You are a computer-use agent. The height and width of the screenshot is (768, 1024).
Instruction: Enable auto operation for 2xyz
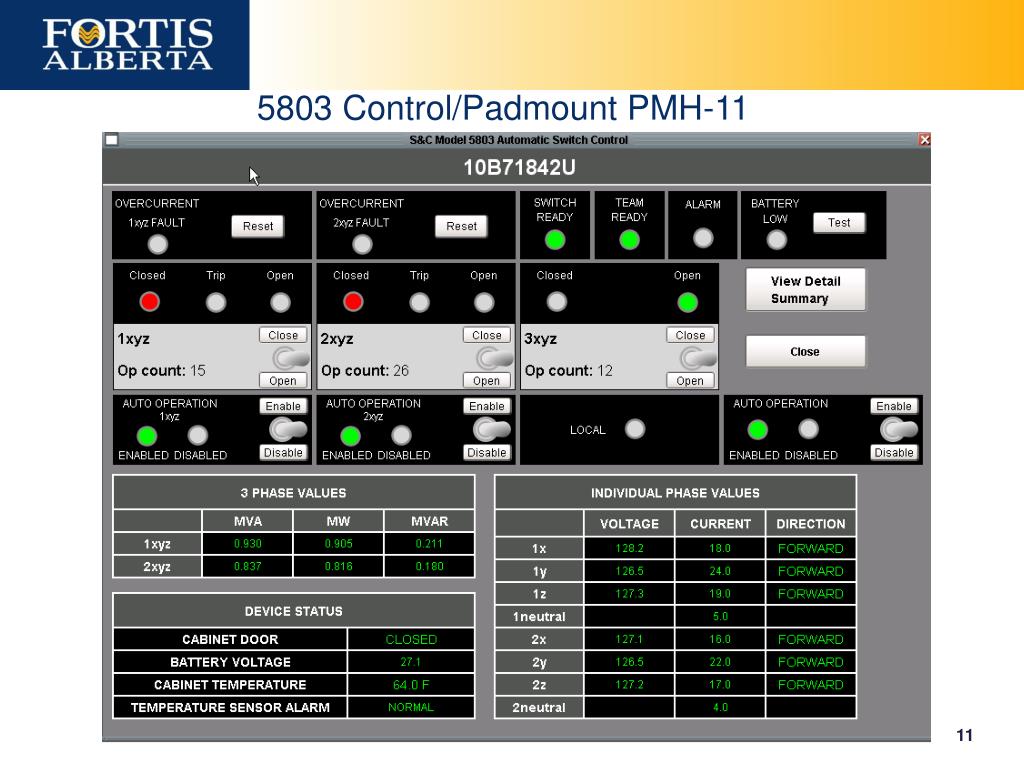click(x=487, y=406)
